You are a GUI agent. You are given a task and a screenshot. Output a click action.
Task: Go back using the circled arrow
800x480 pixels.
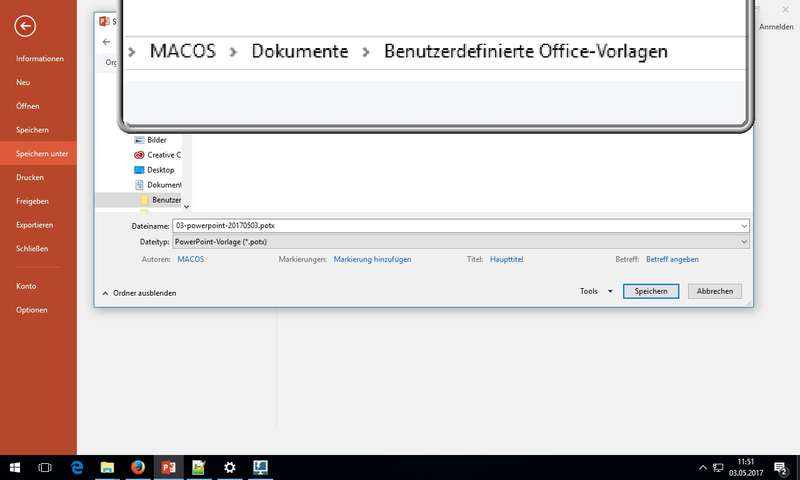click(x=25, y=26)
